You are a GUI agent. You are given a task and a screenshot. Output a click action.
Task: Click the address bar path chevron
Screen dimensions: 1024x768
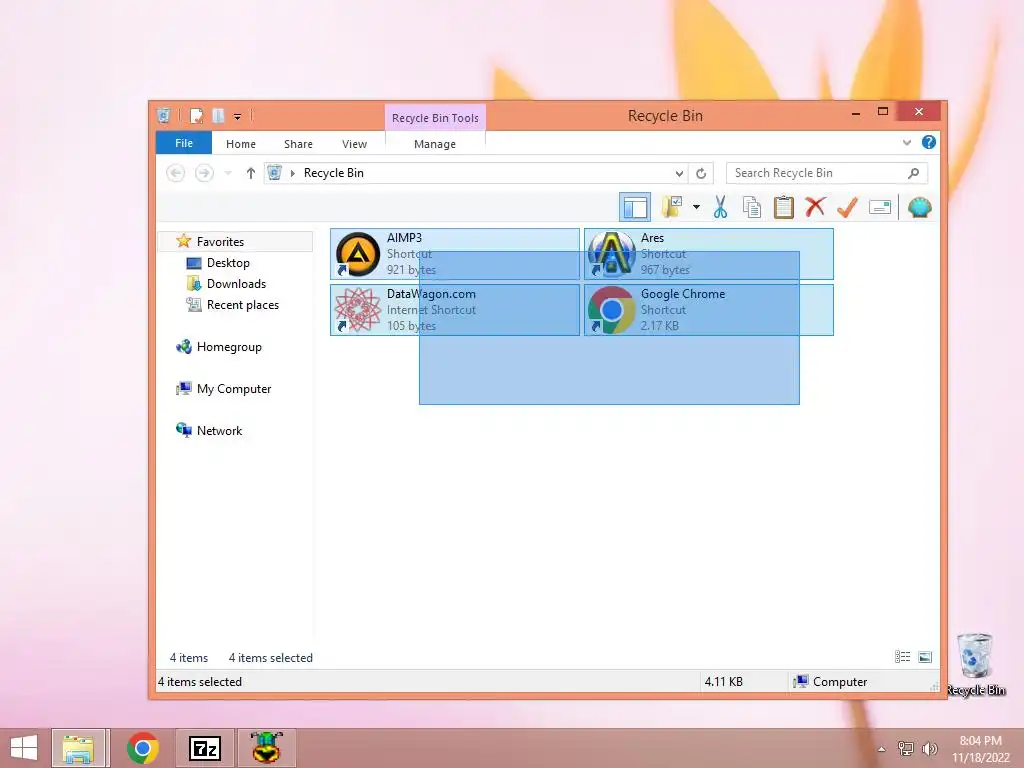(x=292, y=173)
